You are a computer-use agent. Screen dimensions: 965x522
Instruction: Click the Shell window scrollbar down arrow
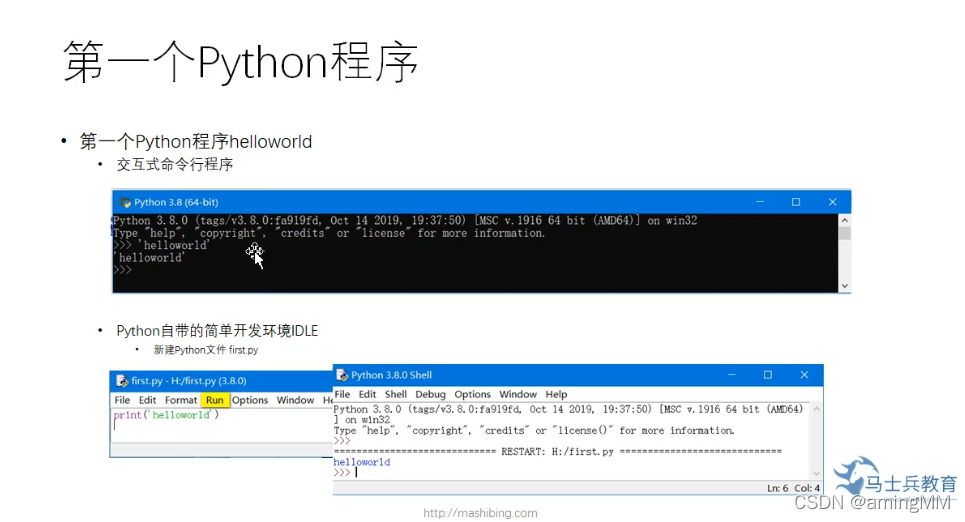tap(817, 473)
